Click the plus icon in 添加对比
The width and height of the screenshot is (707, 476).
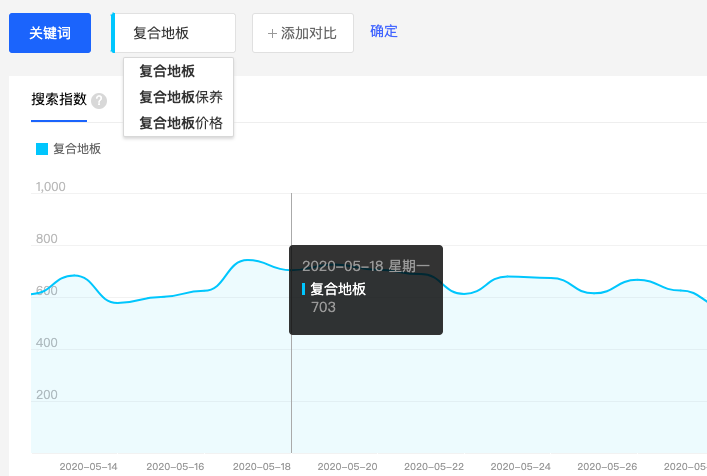coord(272,33)
